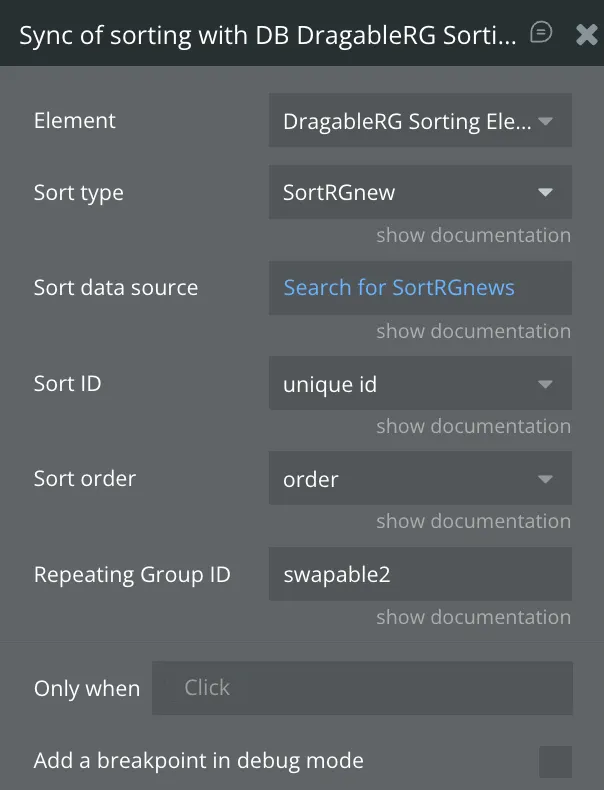Open the comment bubble icon in header
The height and width of the screenshot is (790, 604).
(541, 33)
